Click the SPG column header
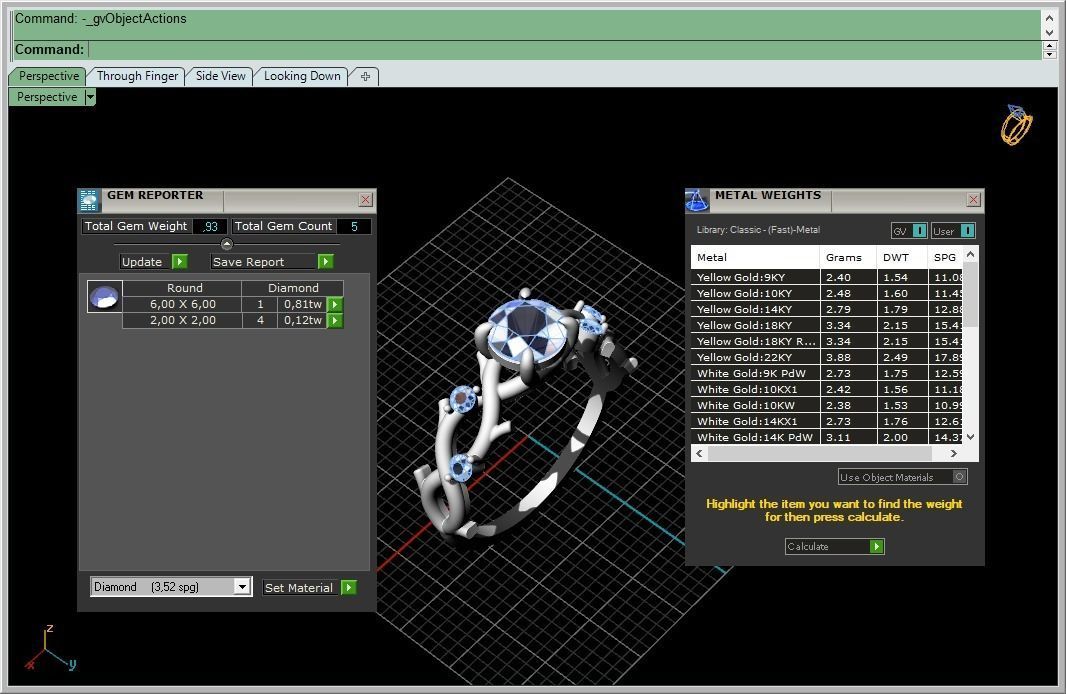Image resolution: width=1066 pixels, height=694 pixels. click(x=946, y=258)
